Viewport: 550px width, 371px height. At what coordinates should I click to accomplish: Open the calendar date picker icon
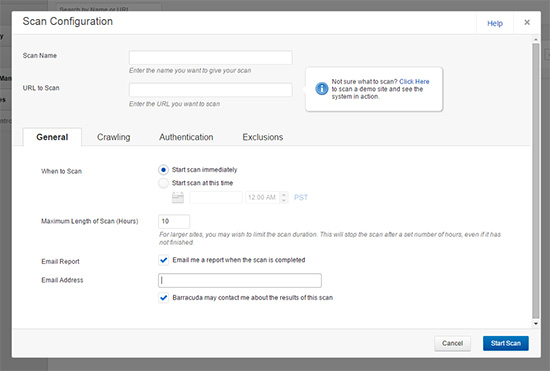pos(178,197)
